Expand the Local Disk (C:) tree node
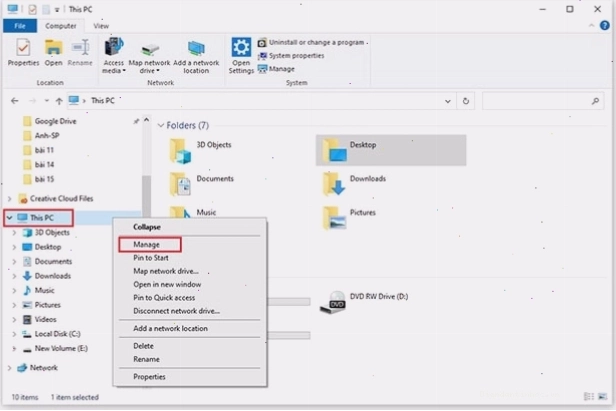Viewport: 616px width, 411px height. [x=15, y=334]
